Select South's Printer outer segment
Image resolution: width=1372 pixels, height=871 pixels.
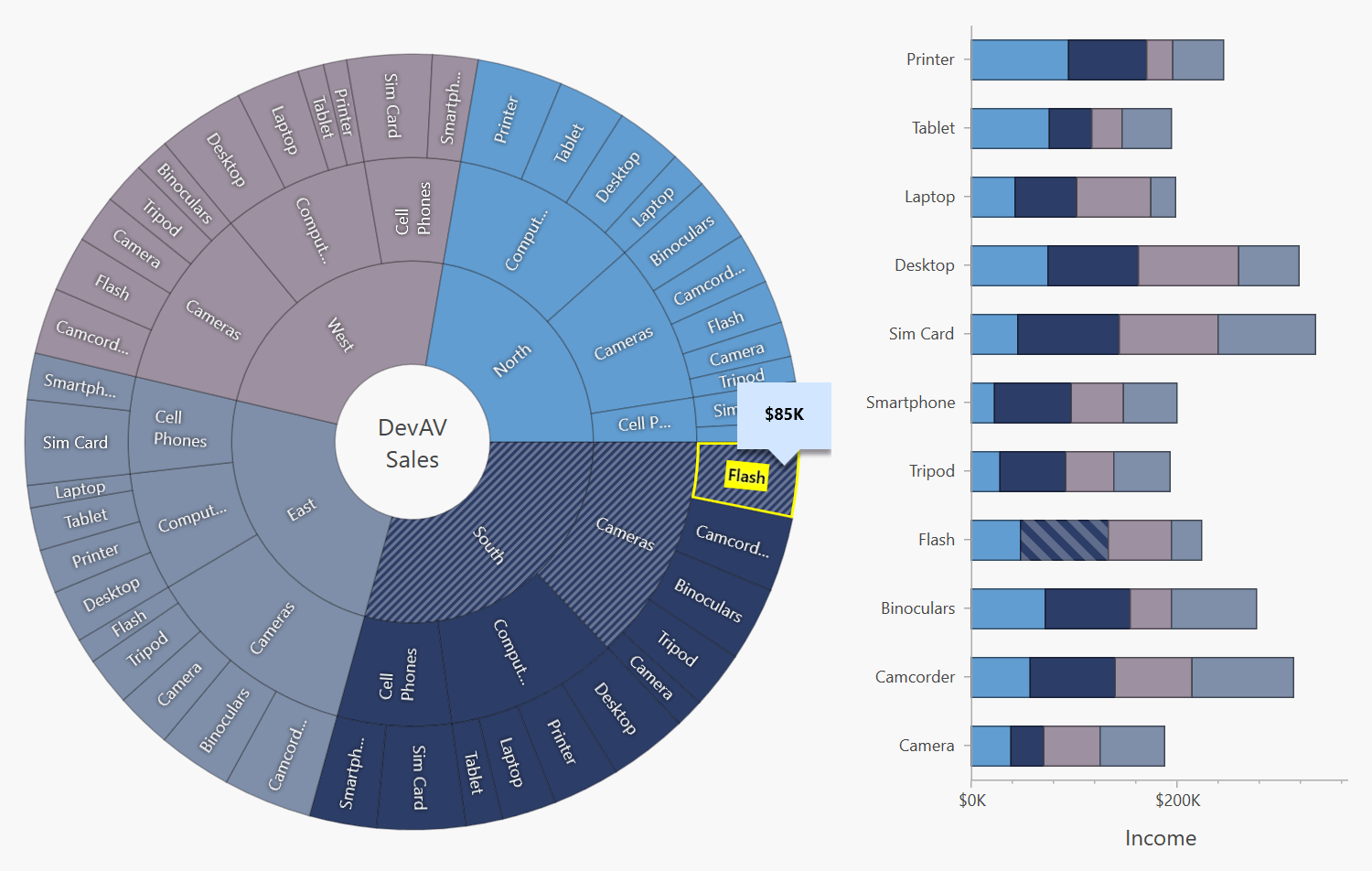tap(562, 741)
